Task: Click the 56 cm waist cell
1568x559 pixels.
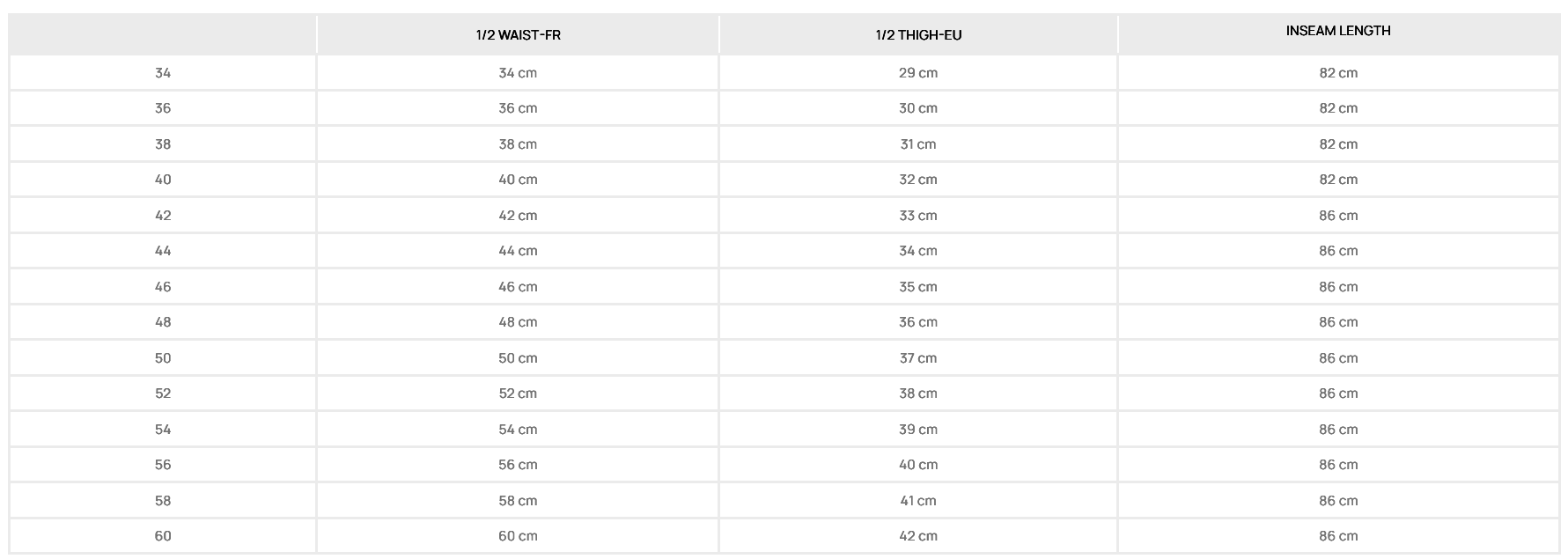Action: (518, 465)
